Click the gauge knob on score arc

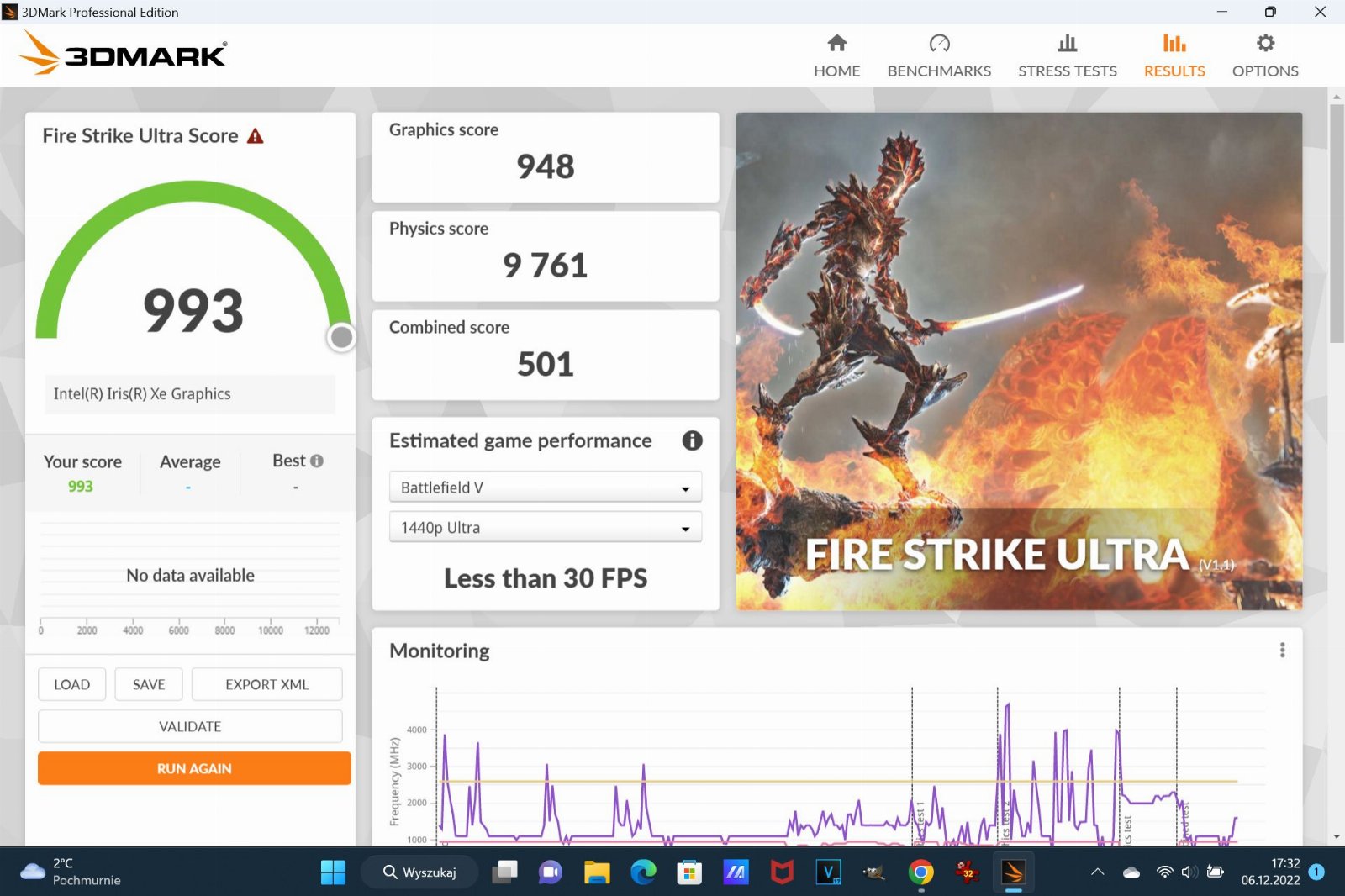341,337
